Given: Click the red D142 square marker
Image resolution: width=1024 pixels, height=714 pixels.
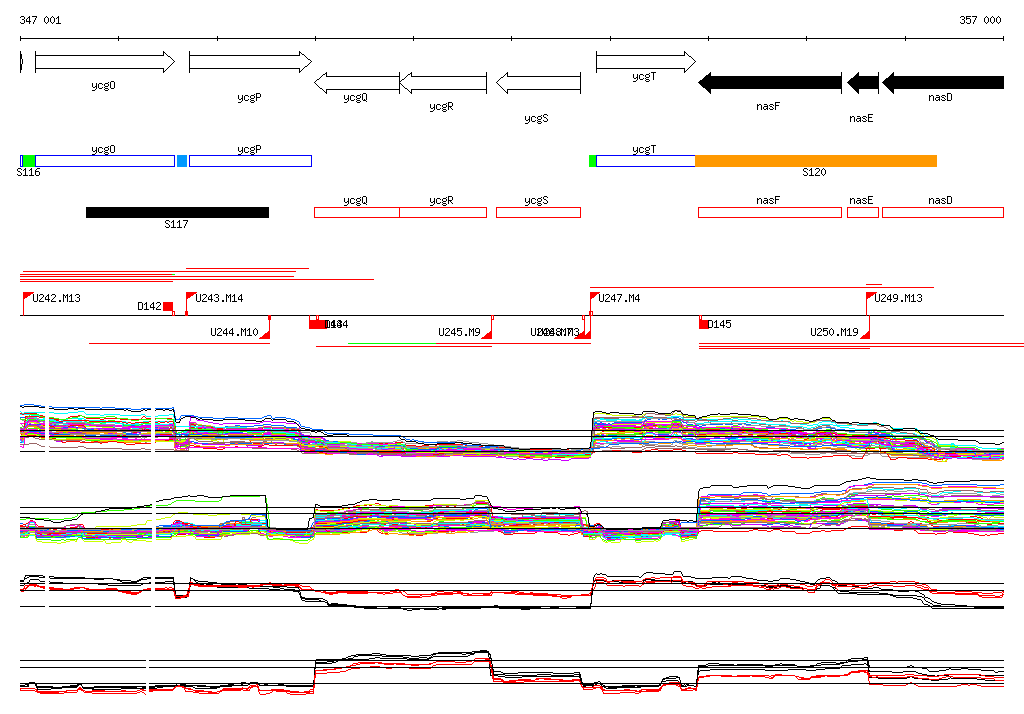Looking at the screenshot, I should point(168,306).
